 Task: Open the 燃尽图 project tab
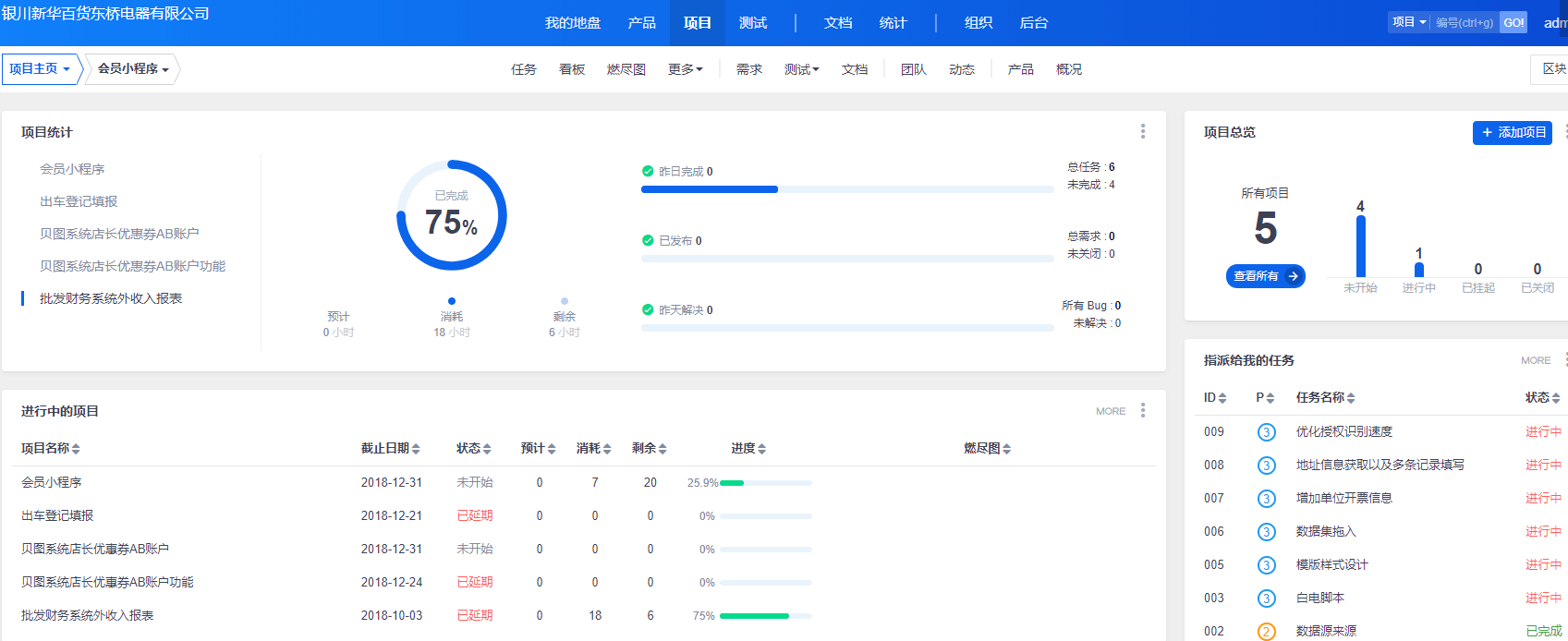626,69
